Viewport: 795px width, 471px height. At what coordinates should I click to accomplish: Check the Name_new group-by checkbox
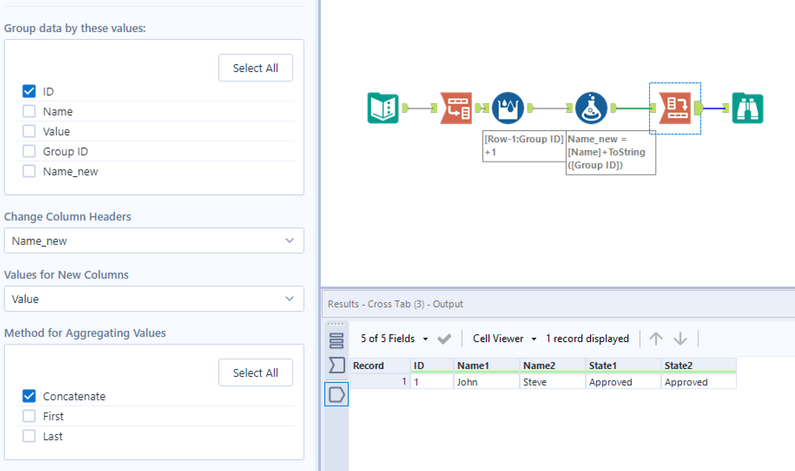(x=29, y=171)
